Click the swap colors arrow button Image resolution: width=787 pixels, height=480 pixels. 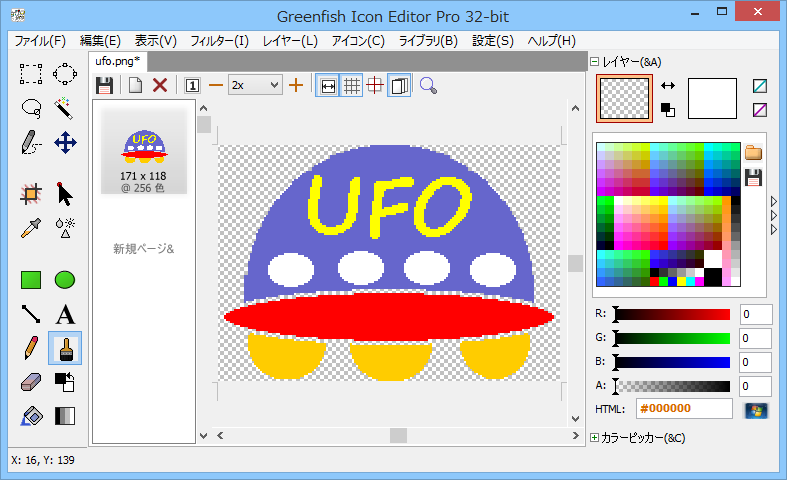(x=668, y=86)
